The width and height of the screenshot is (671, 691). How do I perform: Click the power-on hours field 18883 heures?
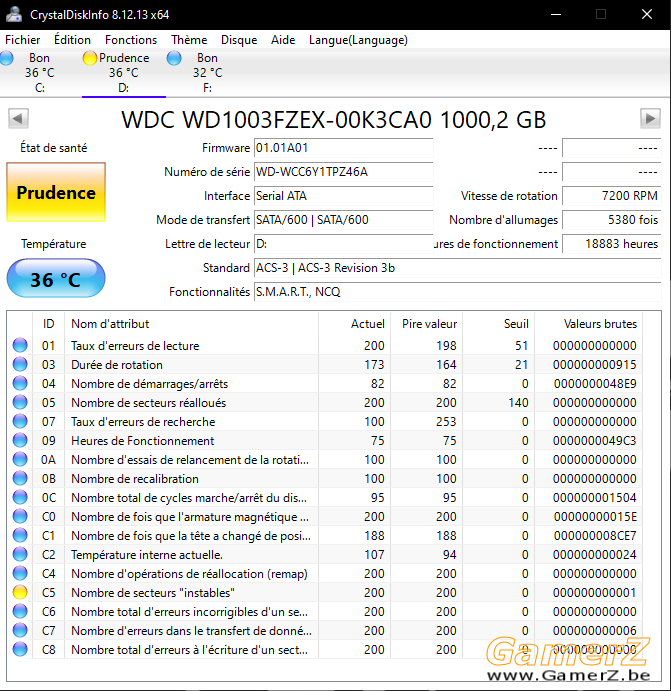coord(612,244)
